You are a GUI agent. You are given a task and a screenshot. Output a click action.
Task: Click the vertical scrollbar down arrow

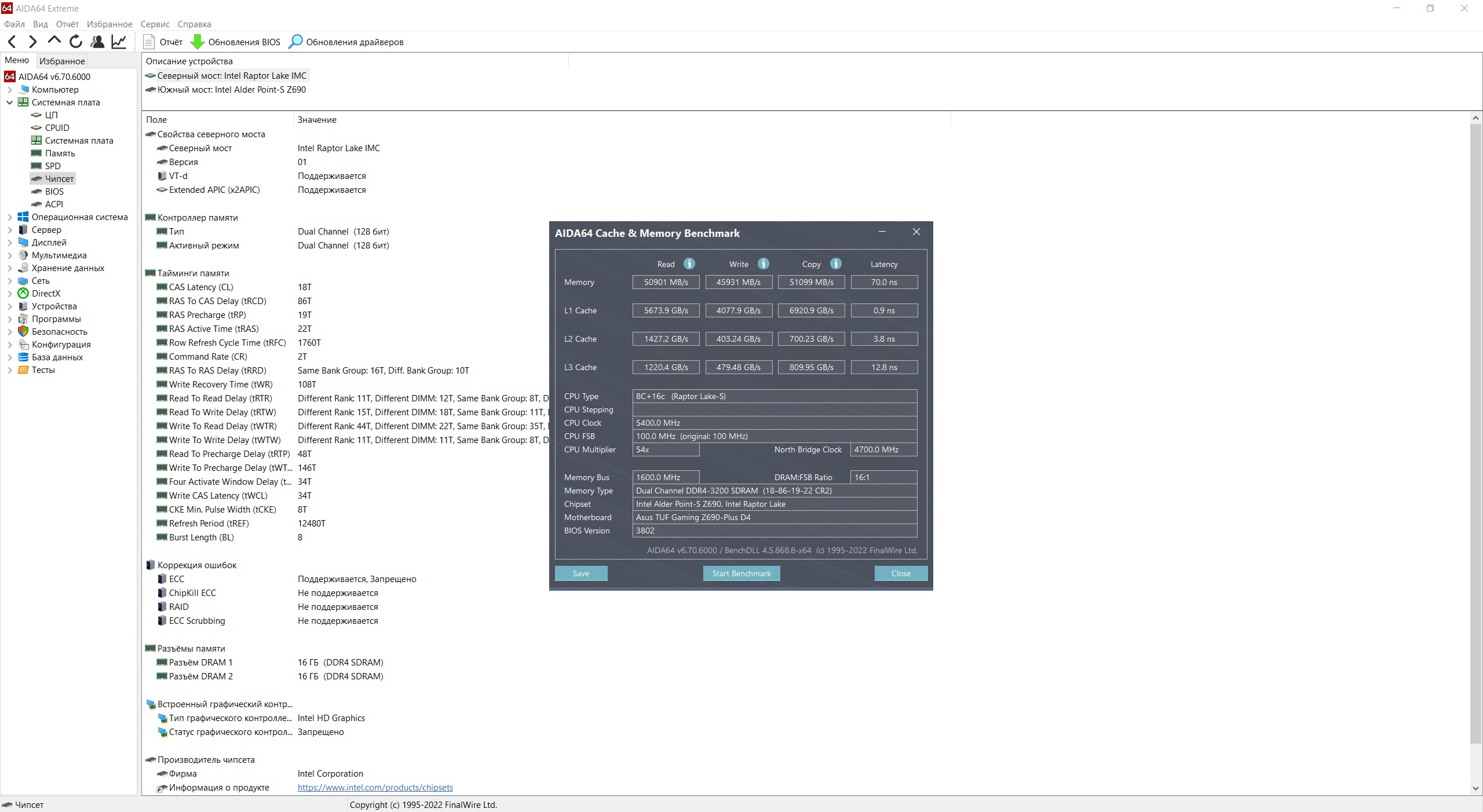point(1475,788)
